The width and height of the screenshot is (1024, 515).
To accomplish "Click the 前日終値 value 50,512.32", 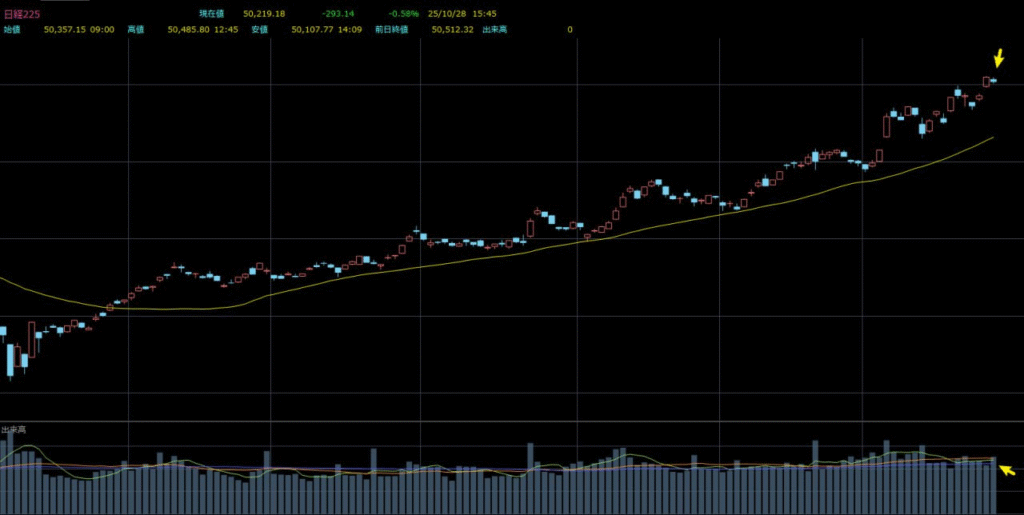I will tap(453, 30).
